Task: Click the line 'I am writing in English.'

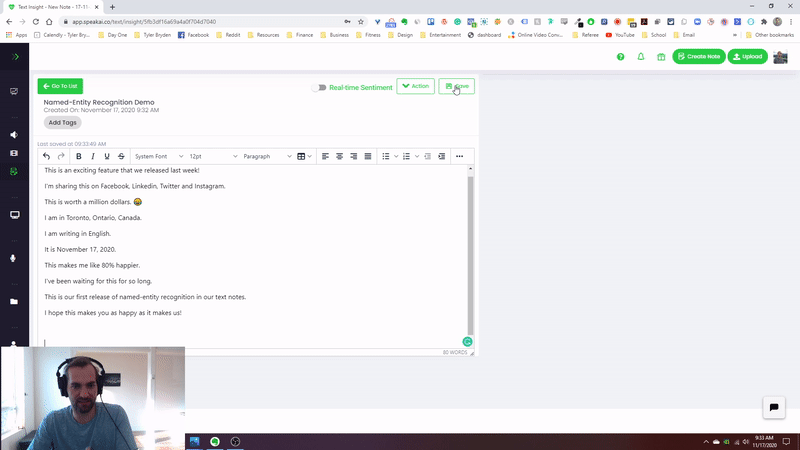Action: click(x=78, y=234)
